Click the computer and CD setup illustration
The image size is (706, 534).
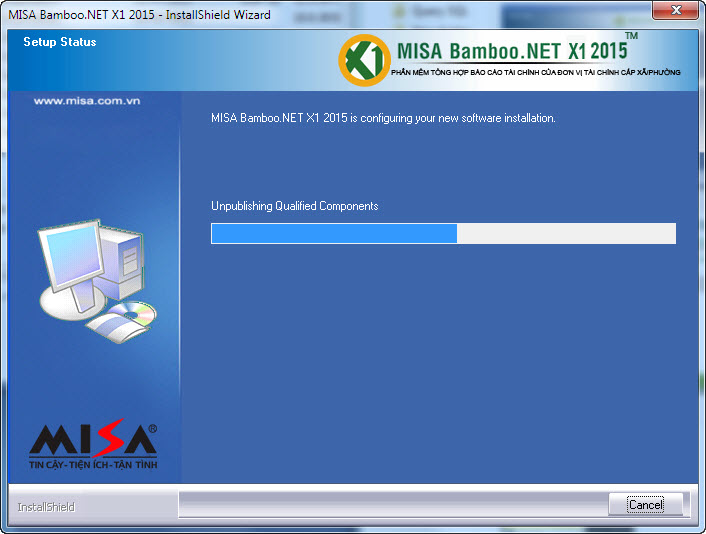click(97, 281)
